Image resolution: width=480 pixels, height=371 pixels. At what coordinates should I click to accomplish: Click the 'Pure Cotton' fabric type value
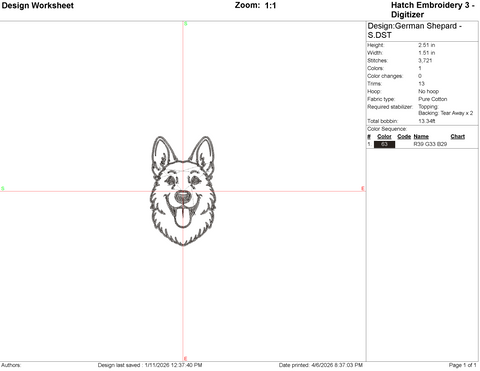433,99
